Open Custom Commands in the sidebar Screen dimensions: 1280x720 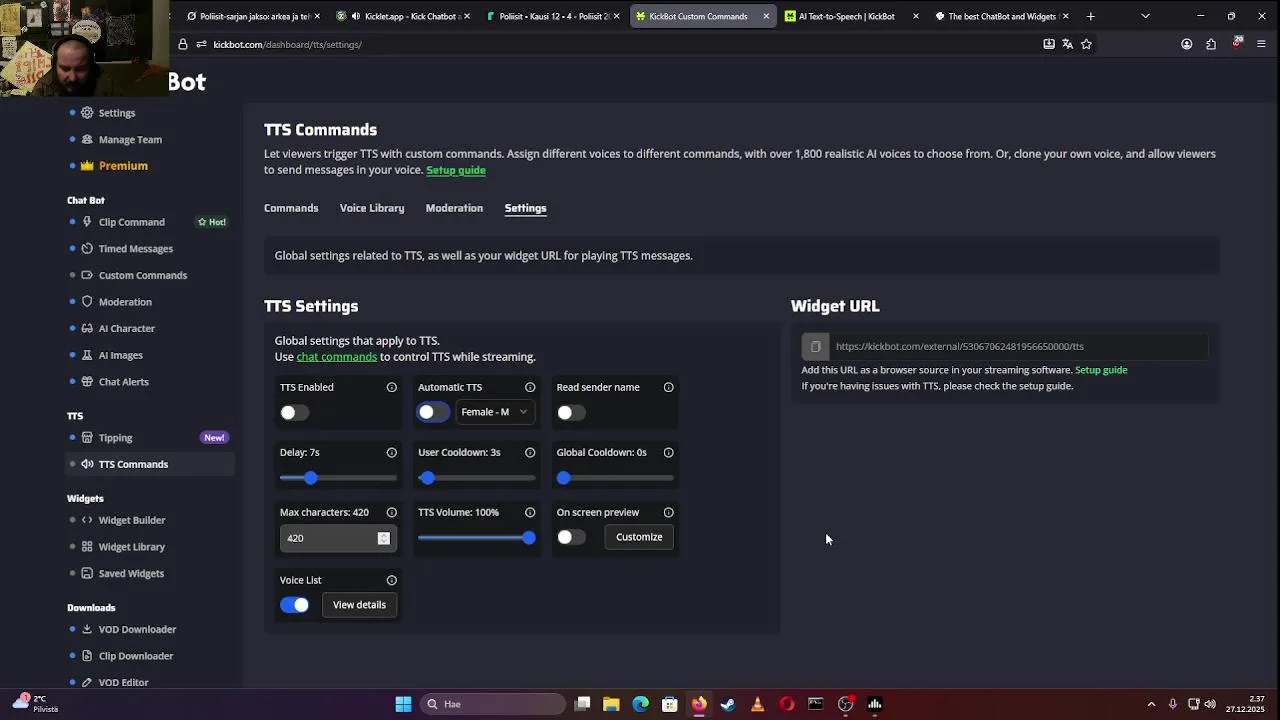(x=142, y=275)
